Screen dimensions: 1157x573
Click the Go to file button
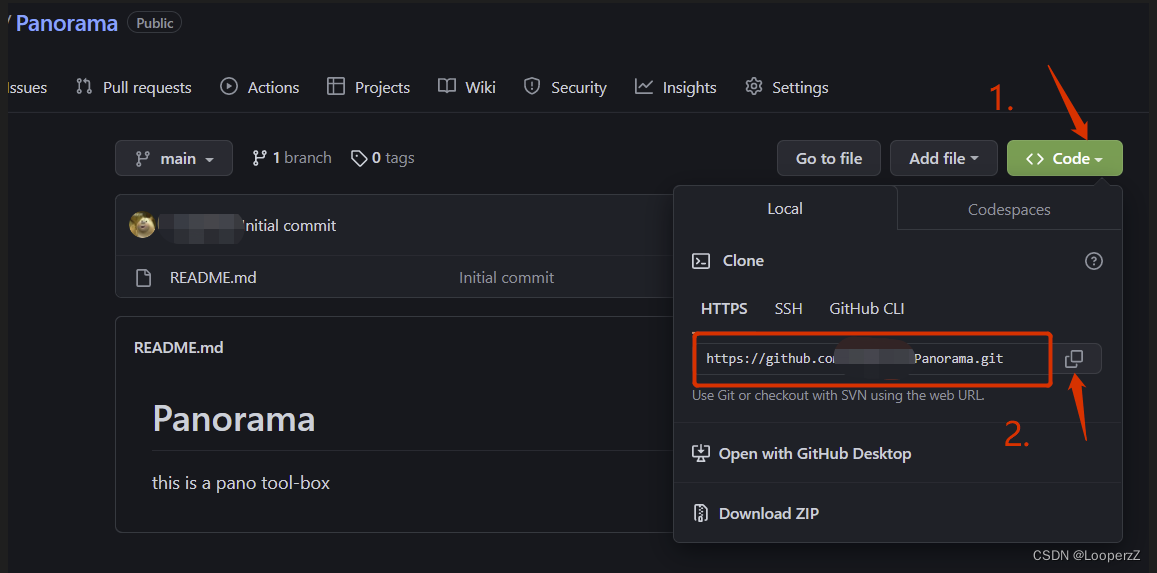click(x=829, y=158)
